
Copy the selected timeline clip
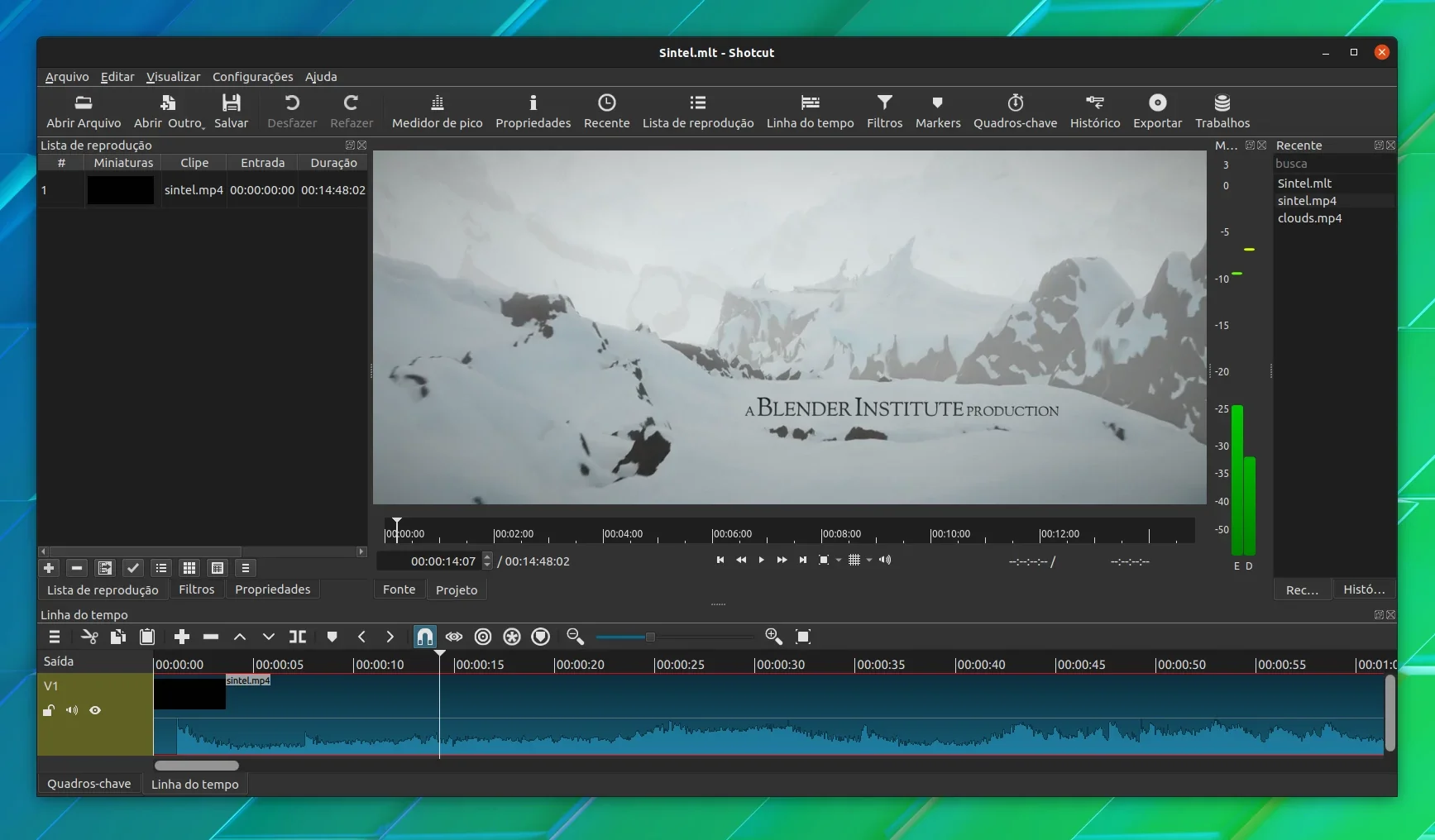click(118, 637)
